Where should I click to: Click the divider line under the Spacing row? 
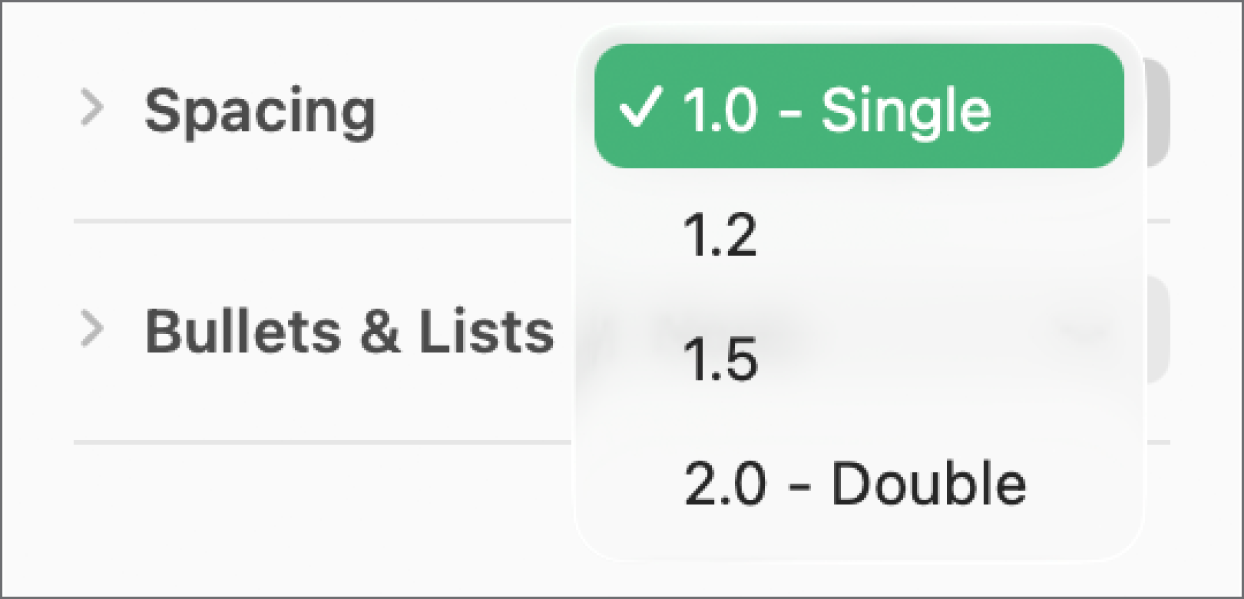(320, 221)
